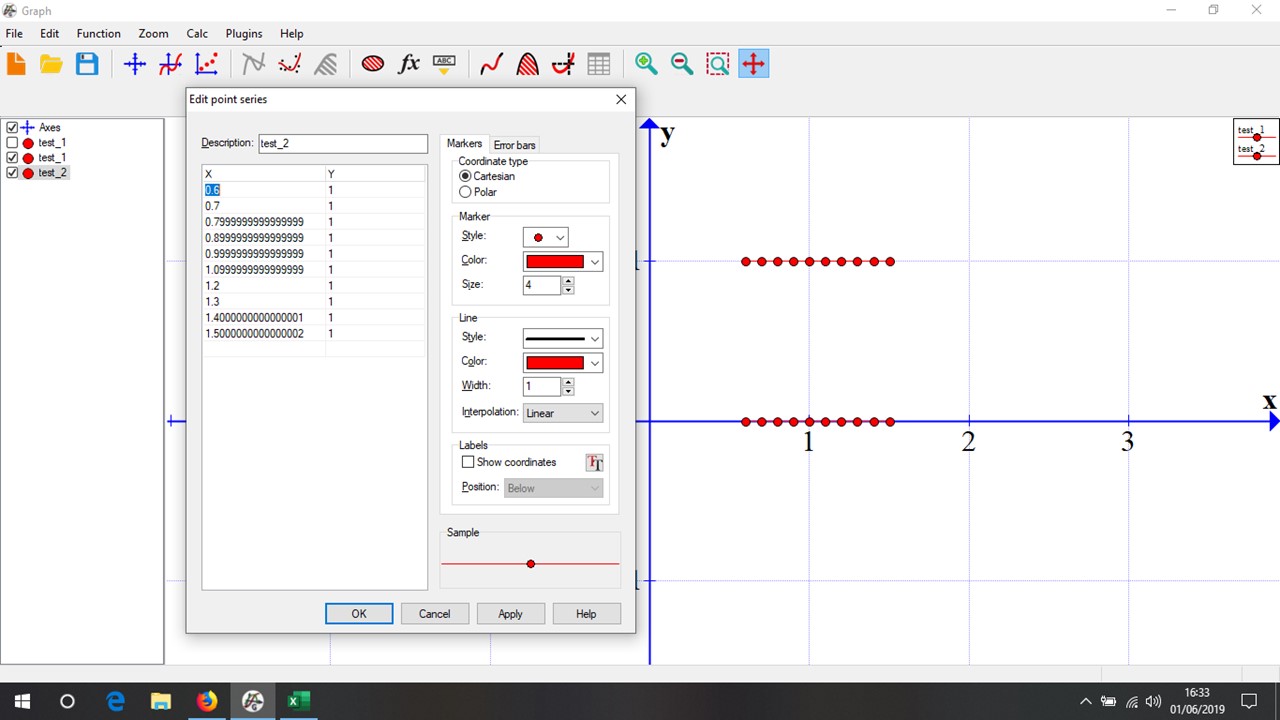Decrease line Width with down arrow

(x=568, y=391)
